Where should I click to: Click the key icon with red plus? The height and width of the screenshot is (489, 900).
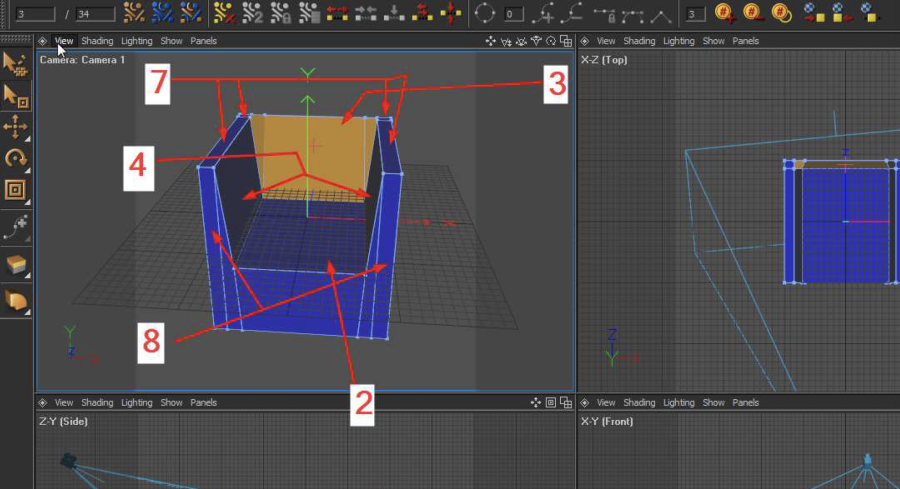pyautogui.click(x=724, y=14)
